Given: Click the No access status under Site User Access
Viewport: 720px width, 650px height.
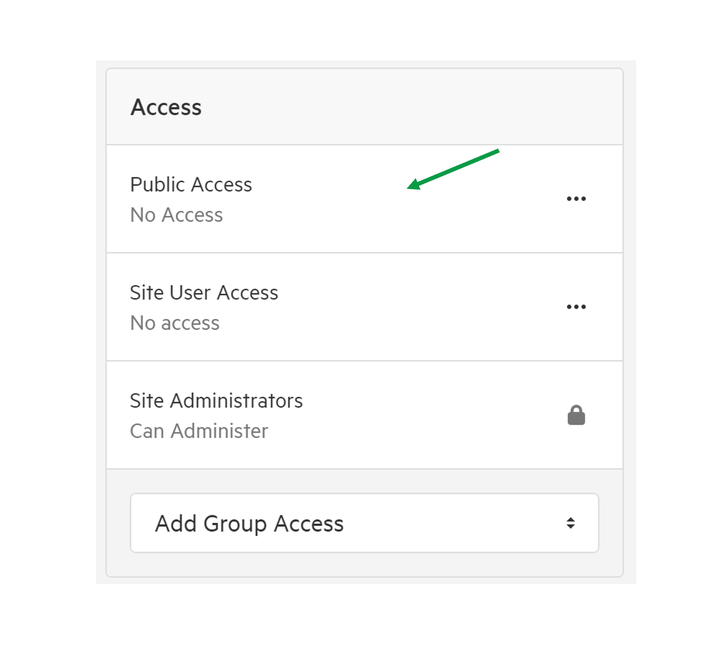Looking at the screenshot, I should tap(175, 323).
